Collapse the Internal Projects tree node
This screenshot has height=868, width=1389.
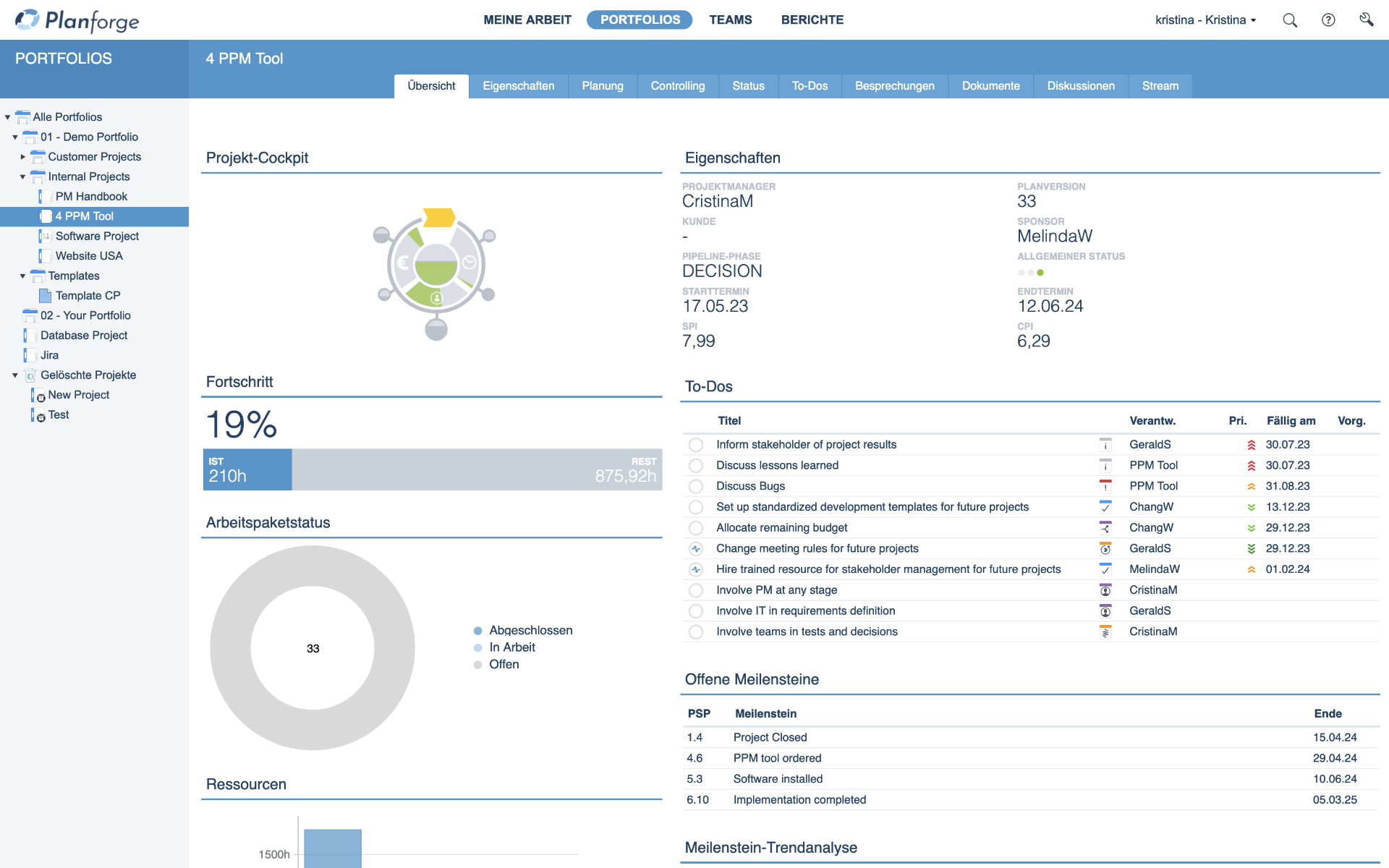pyautogui.click(x=22, y=176)
